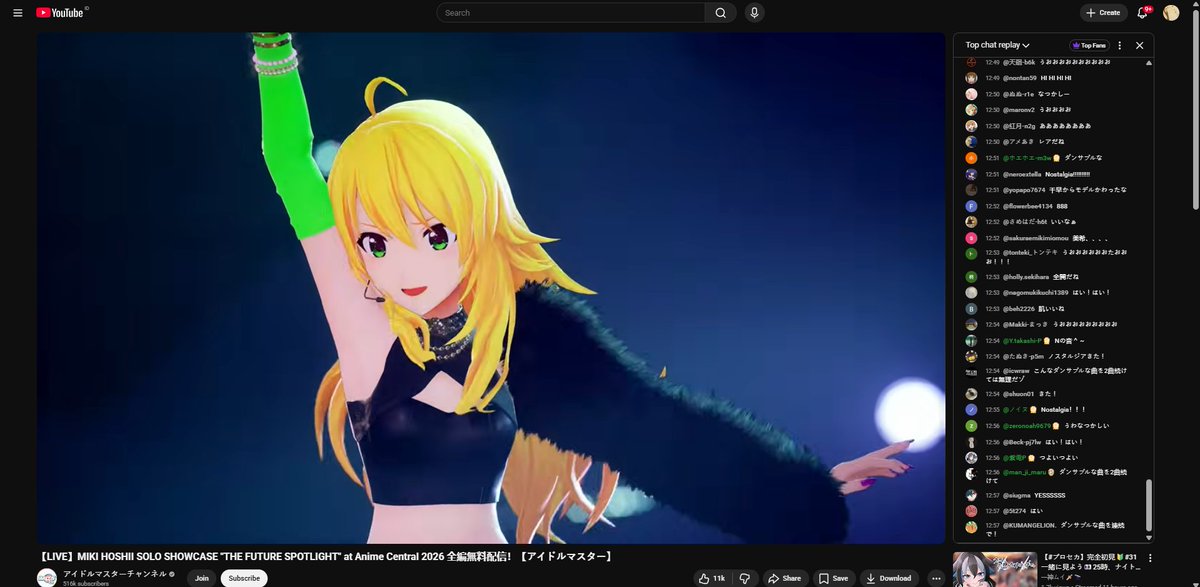Open the account avatar menu
The height and width of the screenshot is (587, 1200).
pyautogui.click(x=1171, y=13)
